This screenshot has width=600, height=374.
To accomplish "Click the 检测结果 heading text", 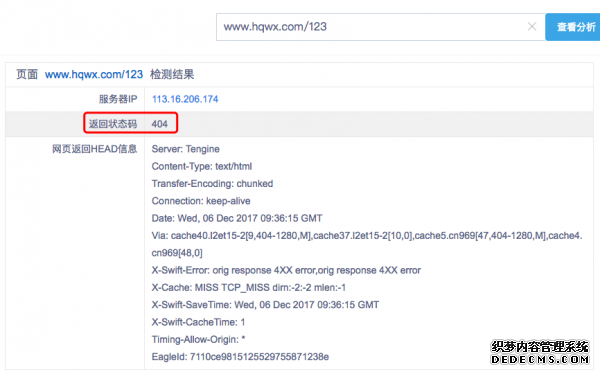I will tap(172, 74).
